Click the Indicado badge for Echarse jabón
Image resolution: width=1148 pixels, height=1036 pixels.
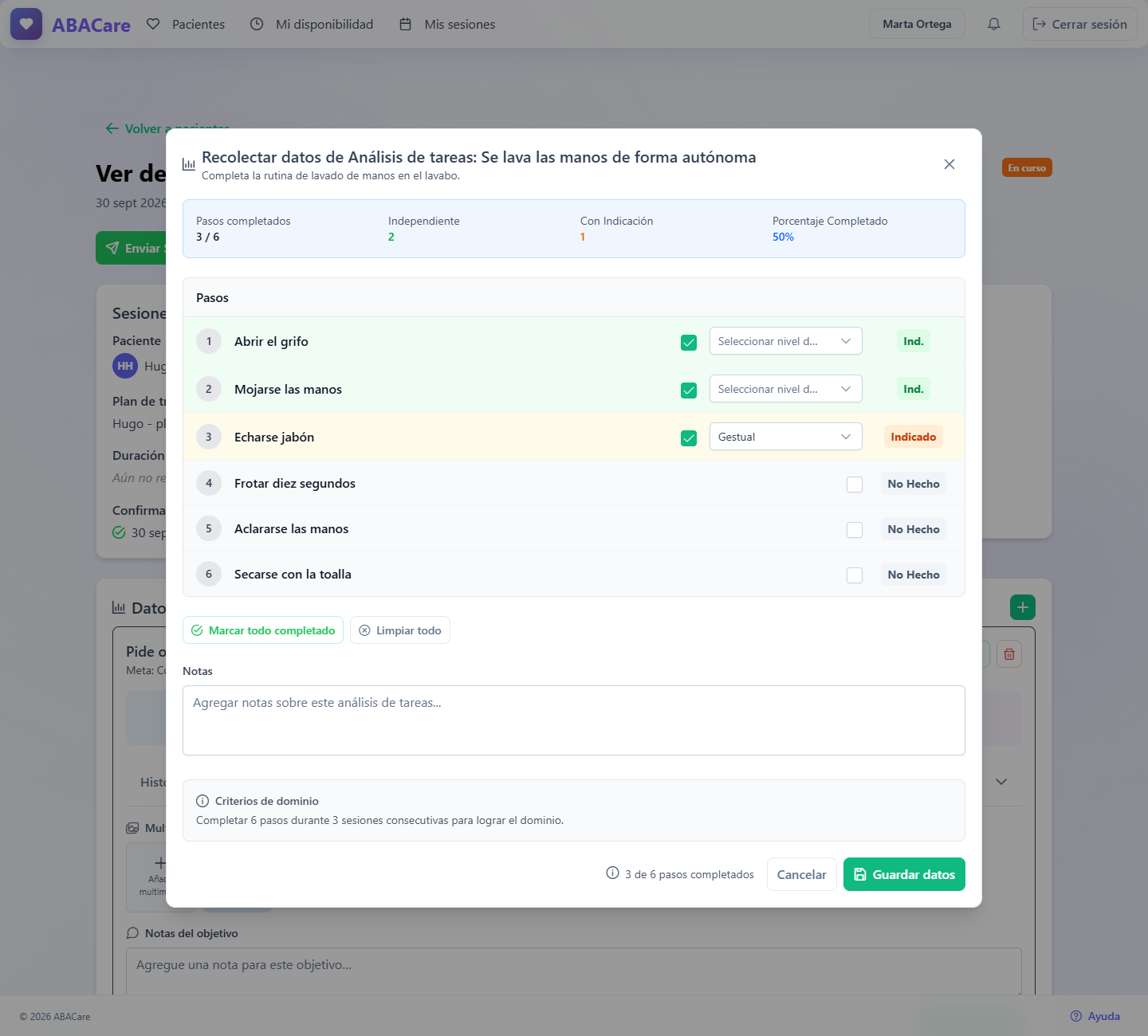click(x=914, y=437)
